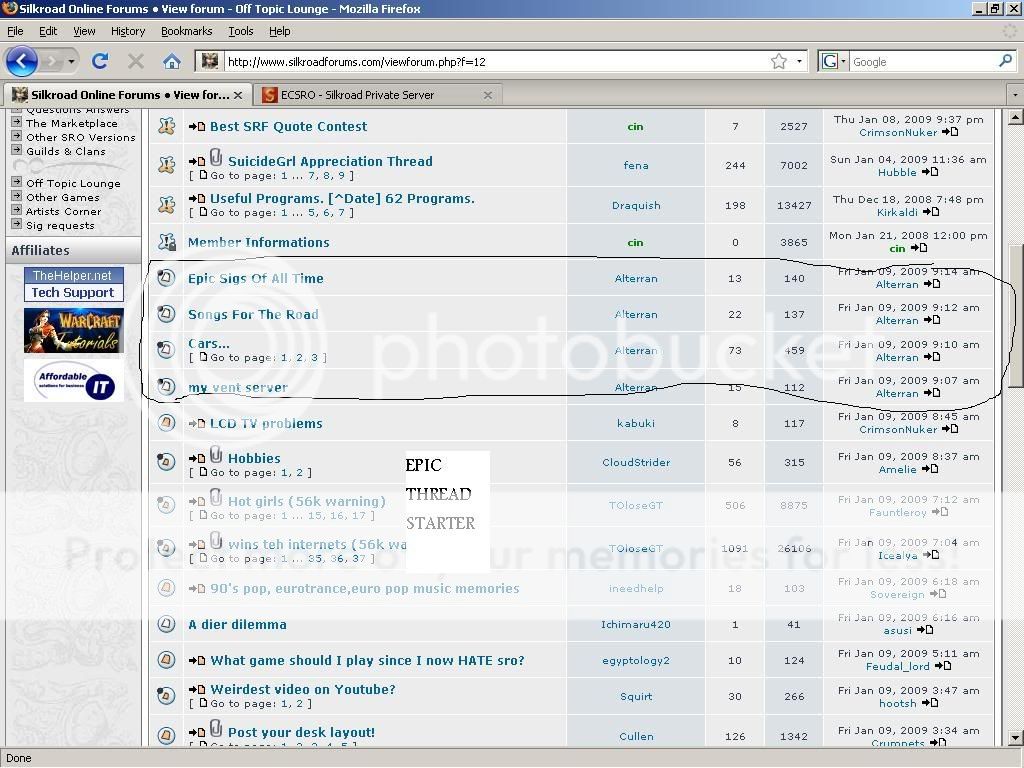Open the Tools menu
1024x768 pixels.
coord(240,31)
